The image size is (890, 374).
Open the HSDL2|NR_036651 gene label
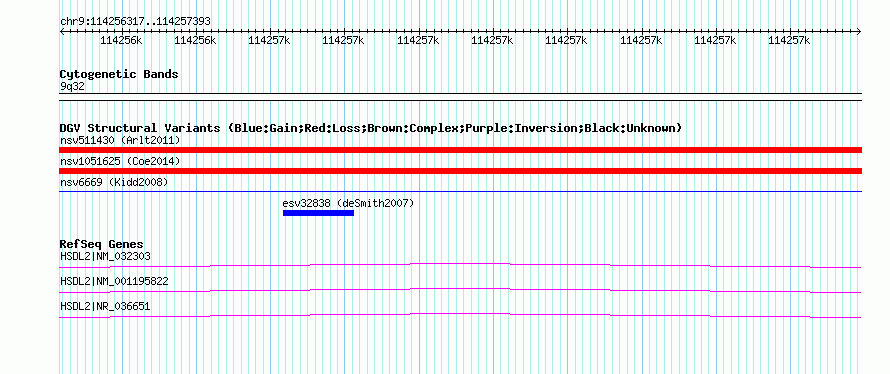pyautogui.click(x=105, y=306)
